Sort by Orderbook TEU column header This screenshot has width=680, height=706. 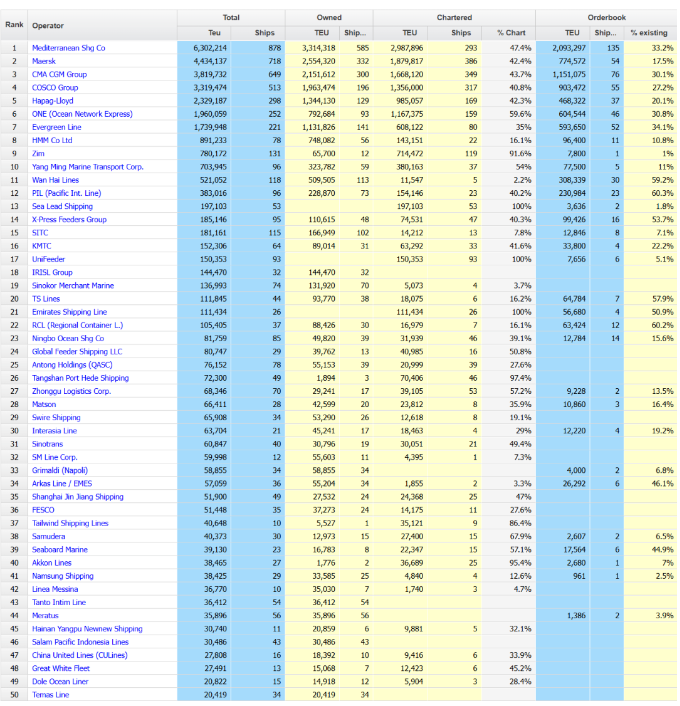coord(563,33)
